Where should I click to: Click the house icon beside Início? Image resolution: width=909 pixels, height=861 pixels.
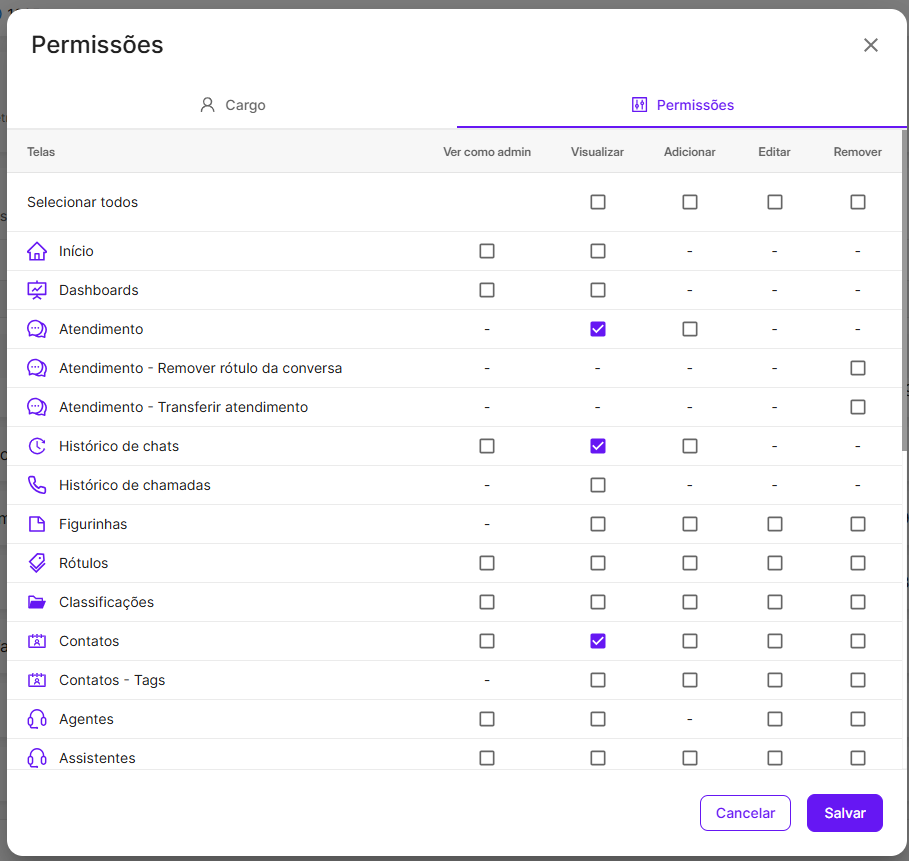point(37,251)
